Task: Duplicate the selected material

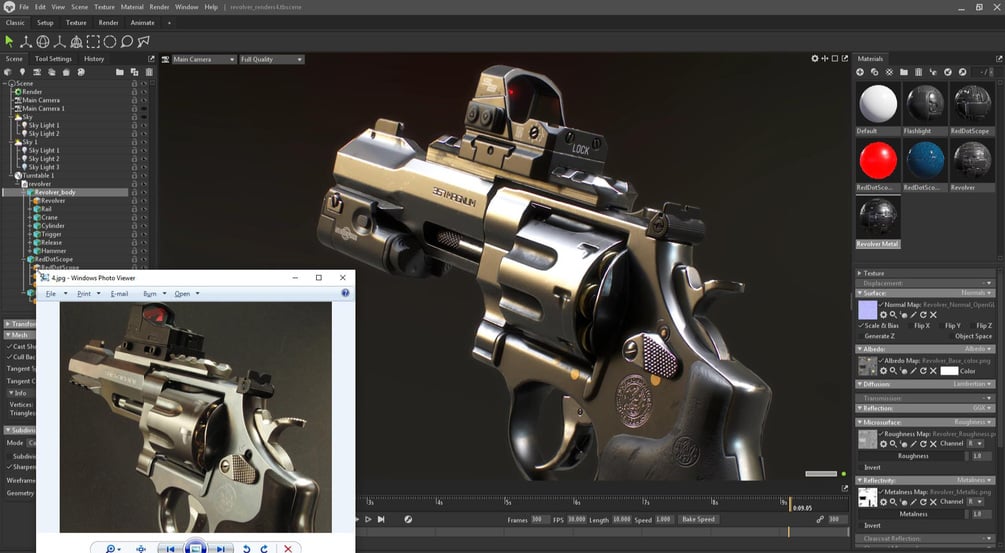Action: point(874,72)
